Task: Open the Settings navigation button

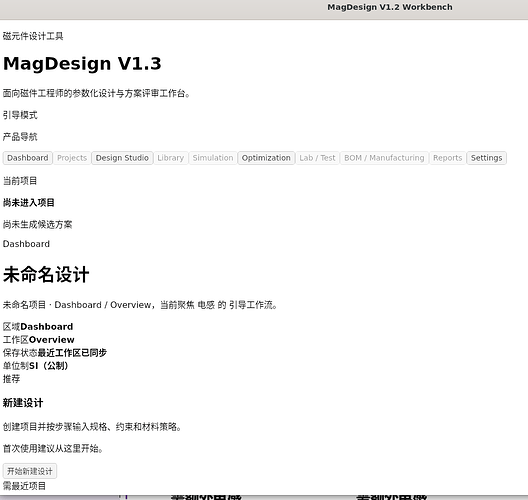Action: (x=487, y=158)
